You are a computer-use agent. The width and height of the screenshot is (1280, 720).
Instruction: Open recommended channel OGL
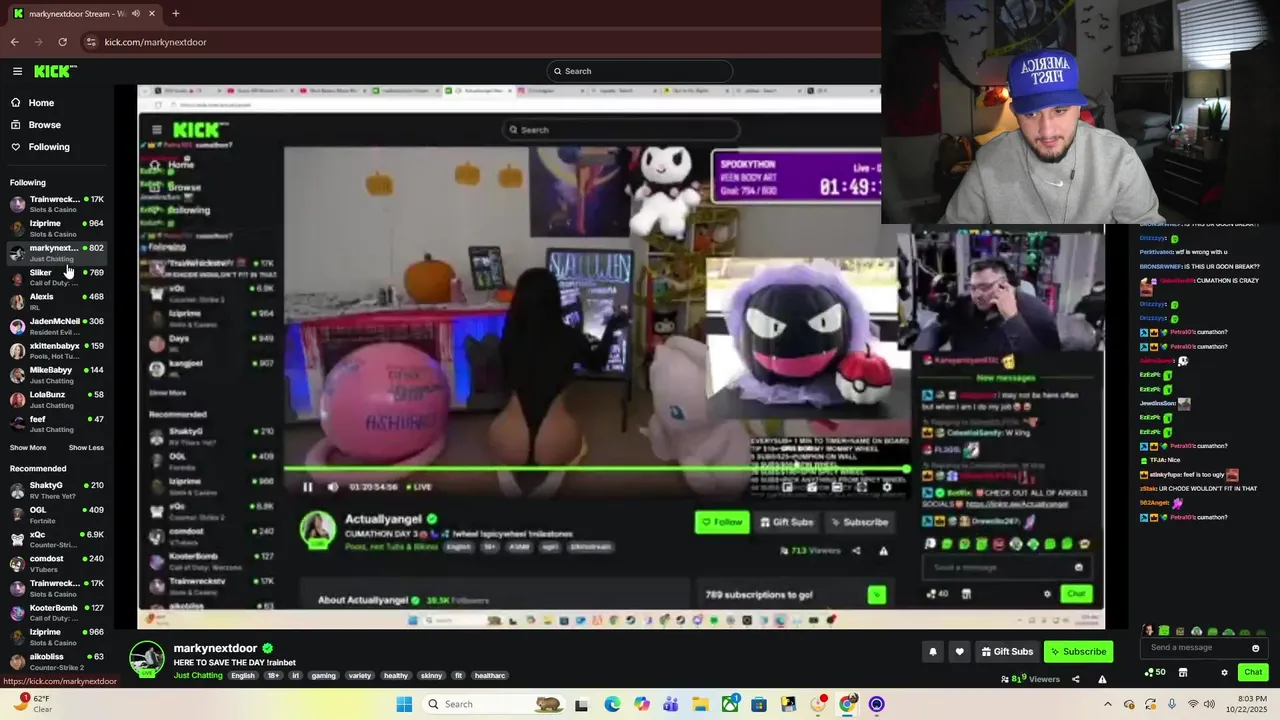tap(56, 515)
